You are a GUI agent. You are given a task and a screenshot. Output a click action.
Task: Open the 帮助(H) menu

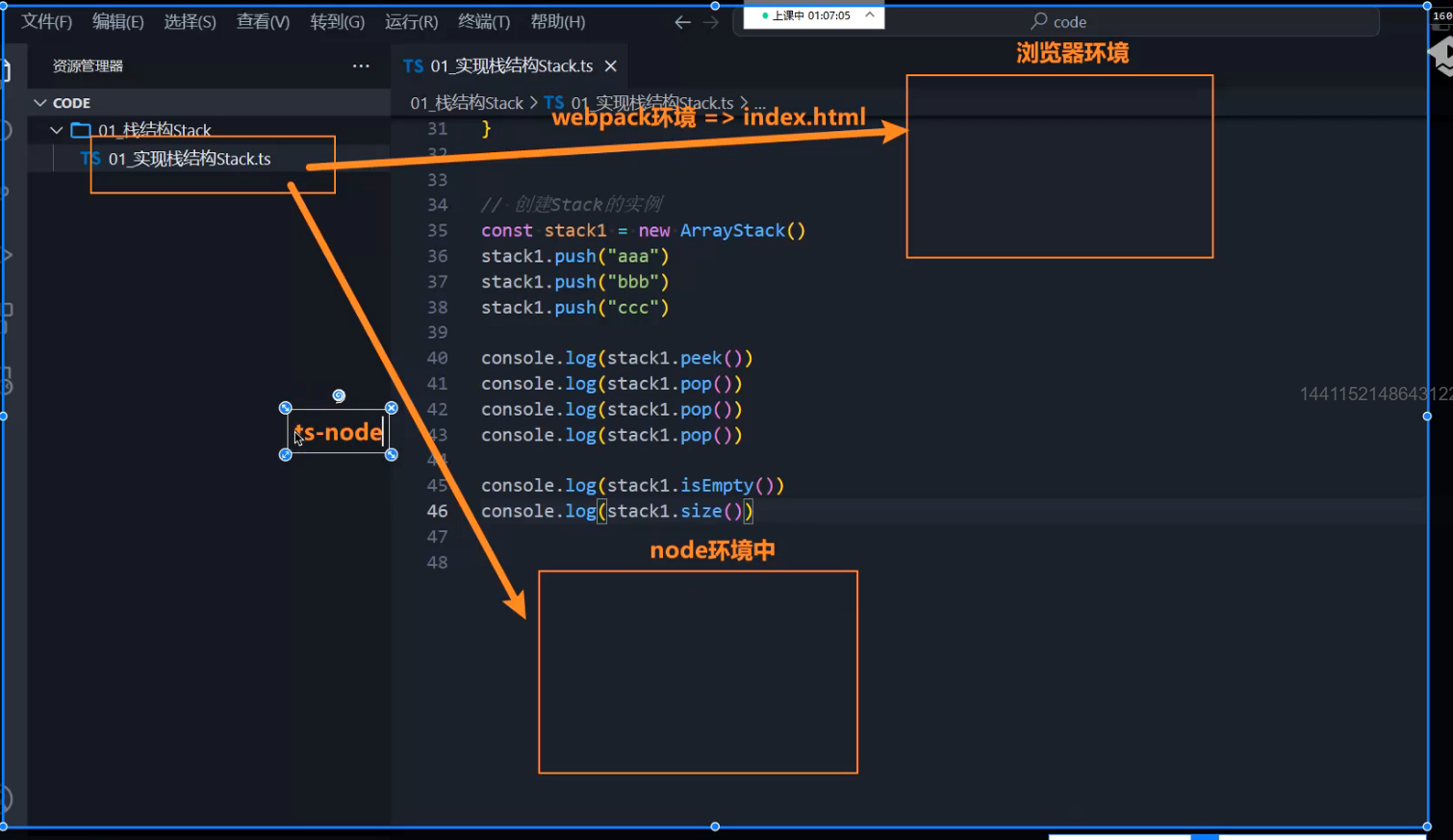click(557, 21)
